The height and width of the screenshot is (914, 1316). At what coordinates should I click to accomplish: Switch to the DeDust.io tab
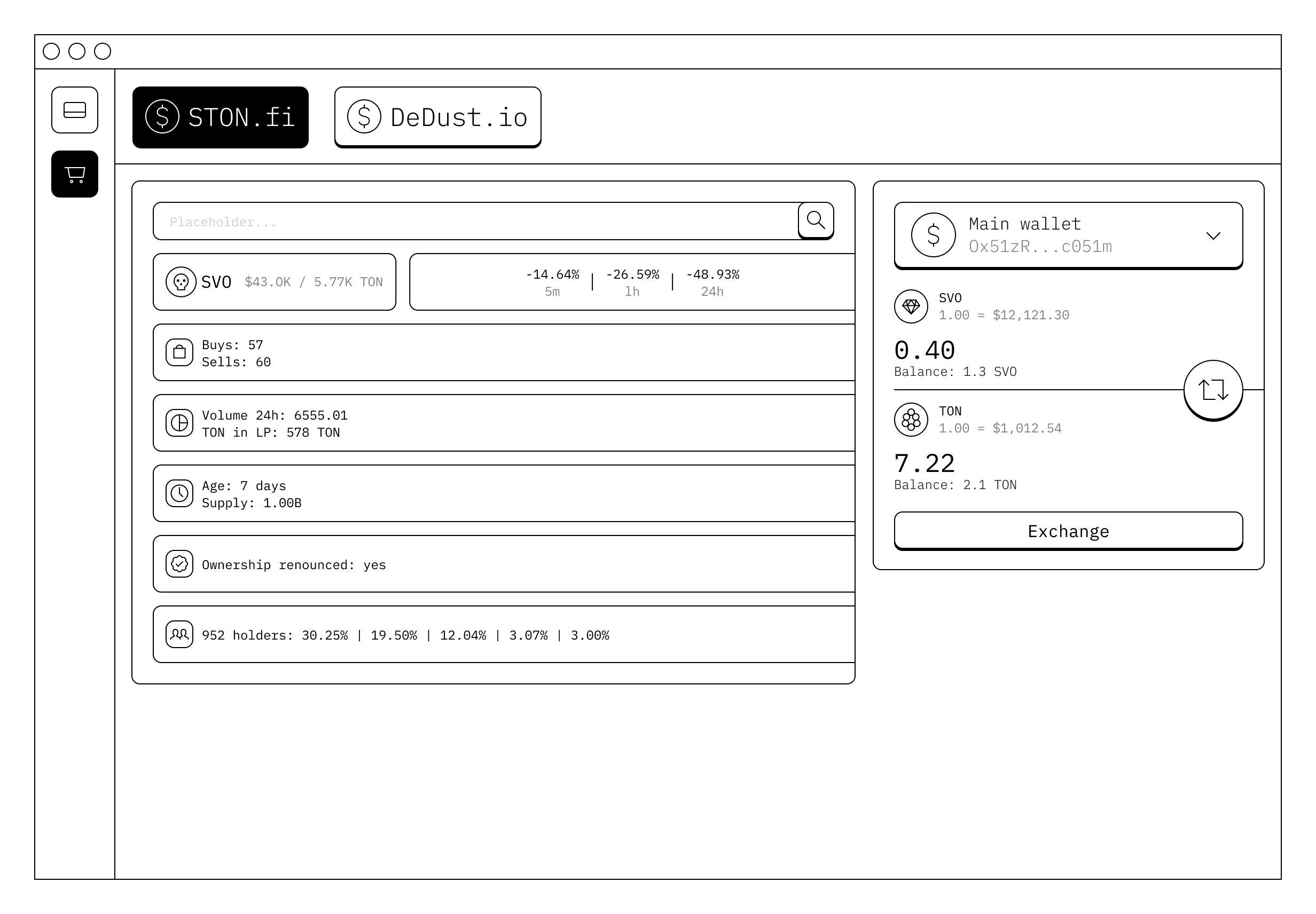tap(437, 117)
